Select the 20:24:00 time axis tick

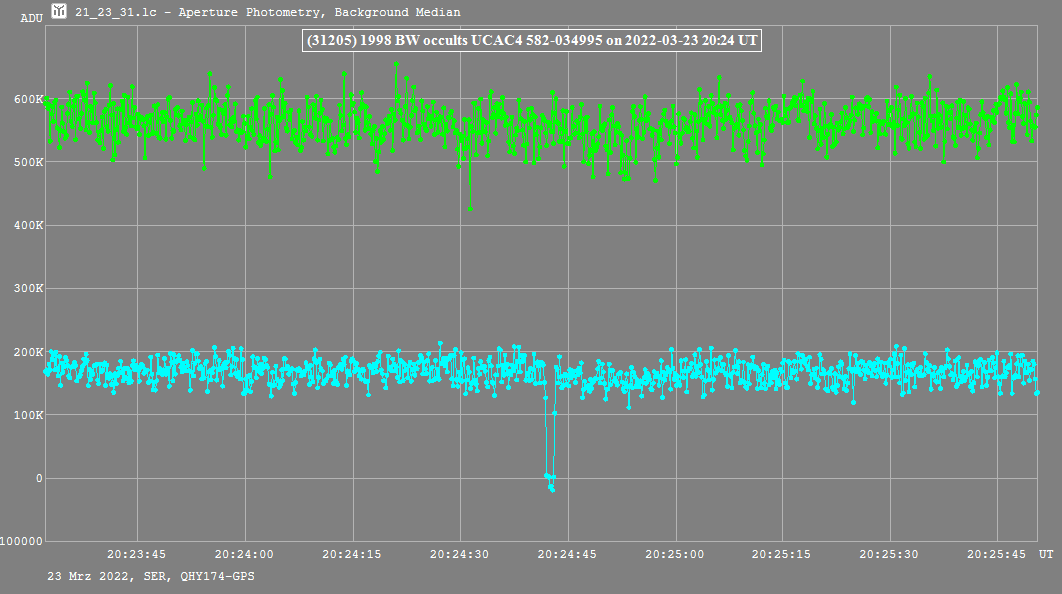click(245, 554)
